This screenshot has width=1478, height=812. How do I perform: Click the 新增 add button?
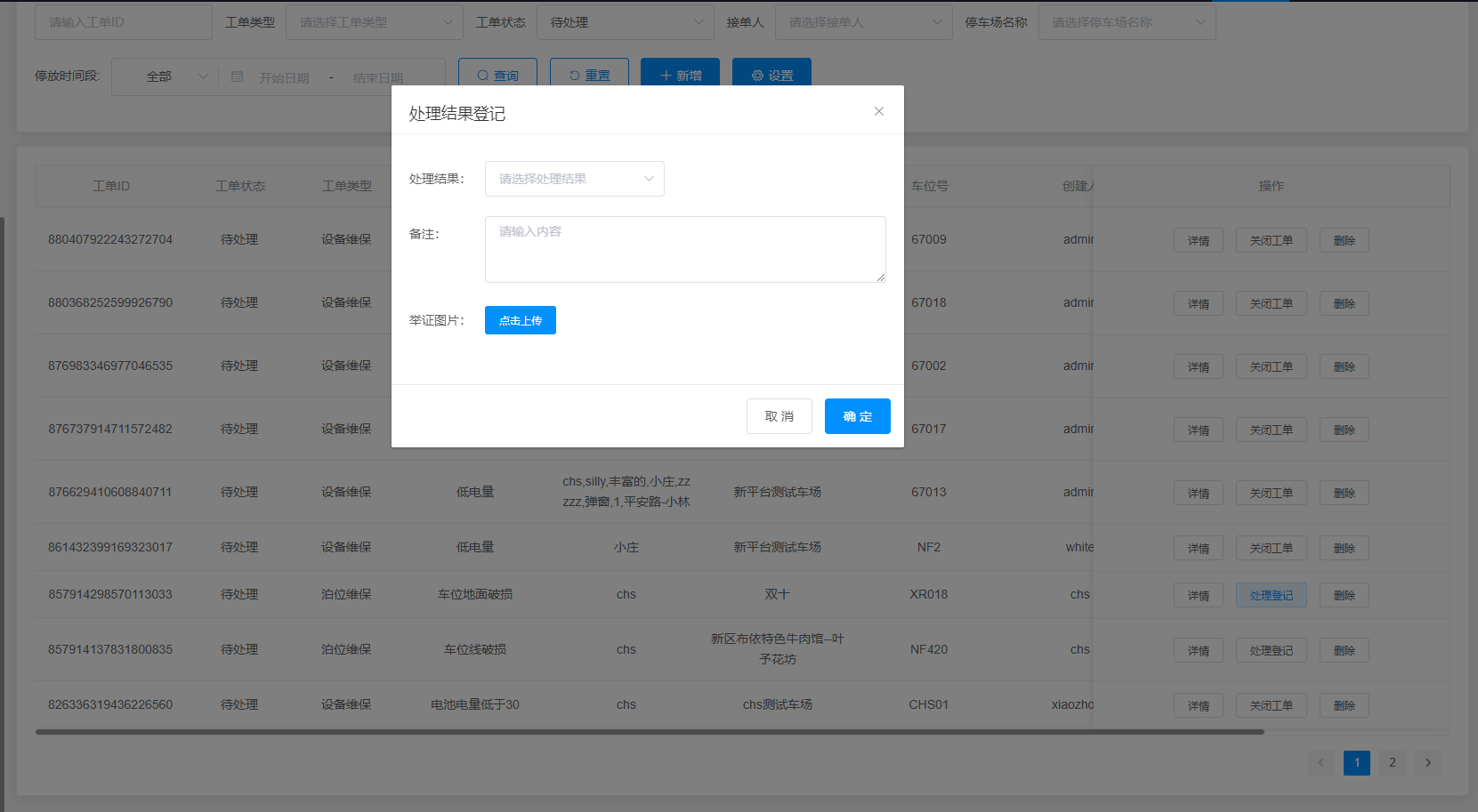click(x=680, y=75)
